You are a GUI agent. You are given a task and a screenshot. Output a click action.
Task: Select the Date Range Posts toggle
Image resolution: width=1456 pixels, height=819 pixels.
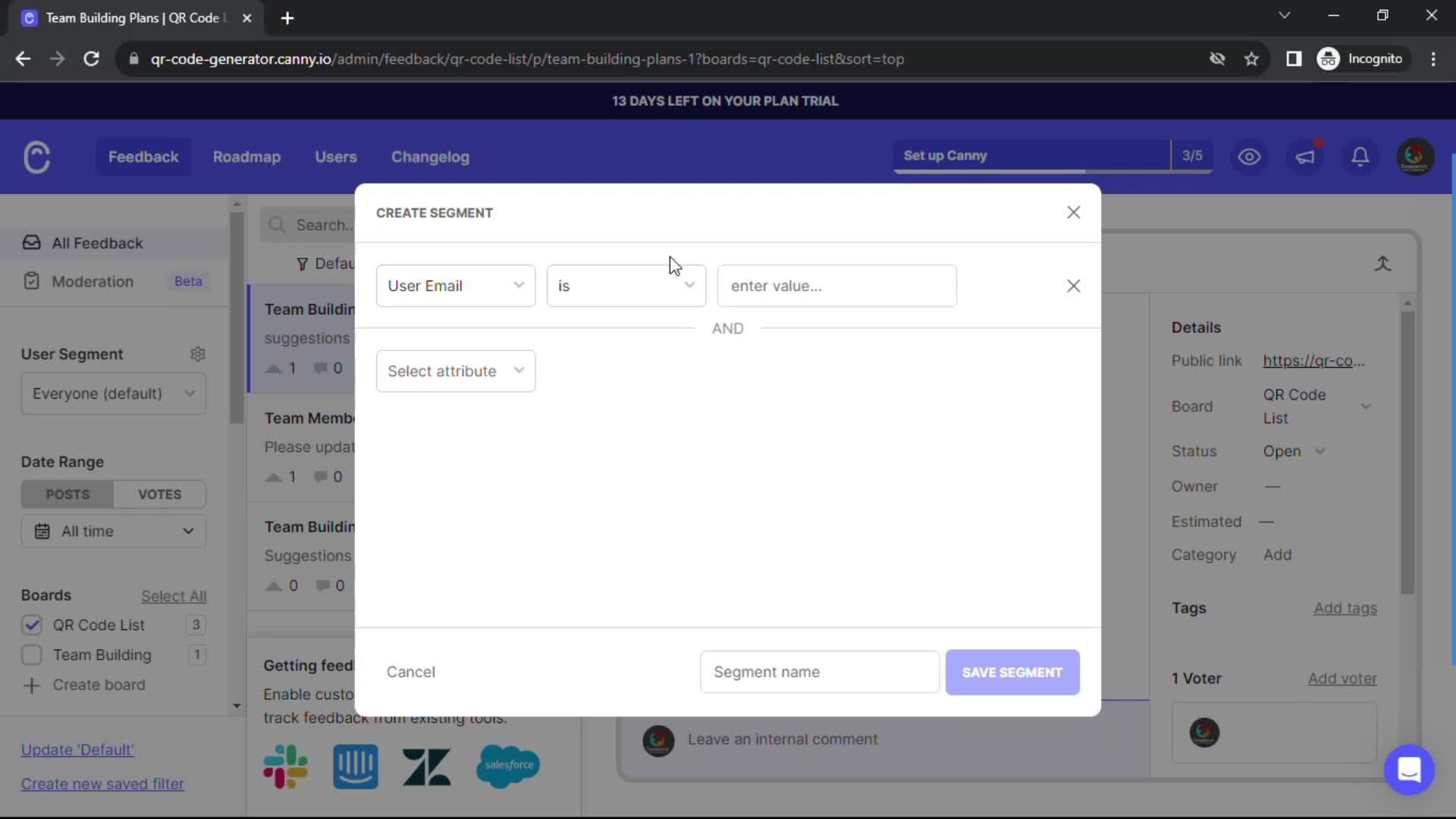[67, 494]
